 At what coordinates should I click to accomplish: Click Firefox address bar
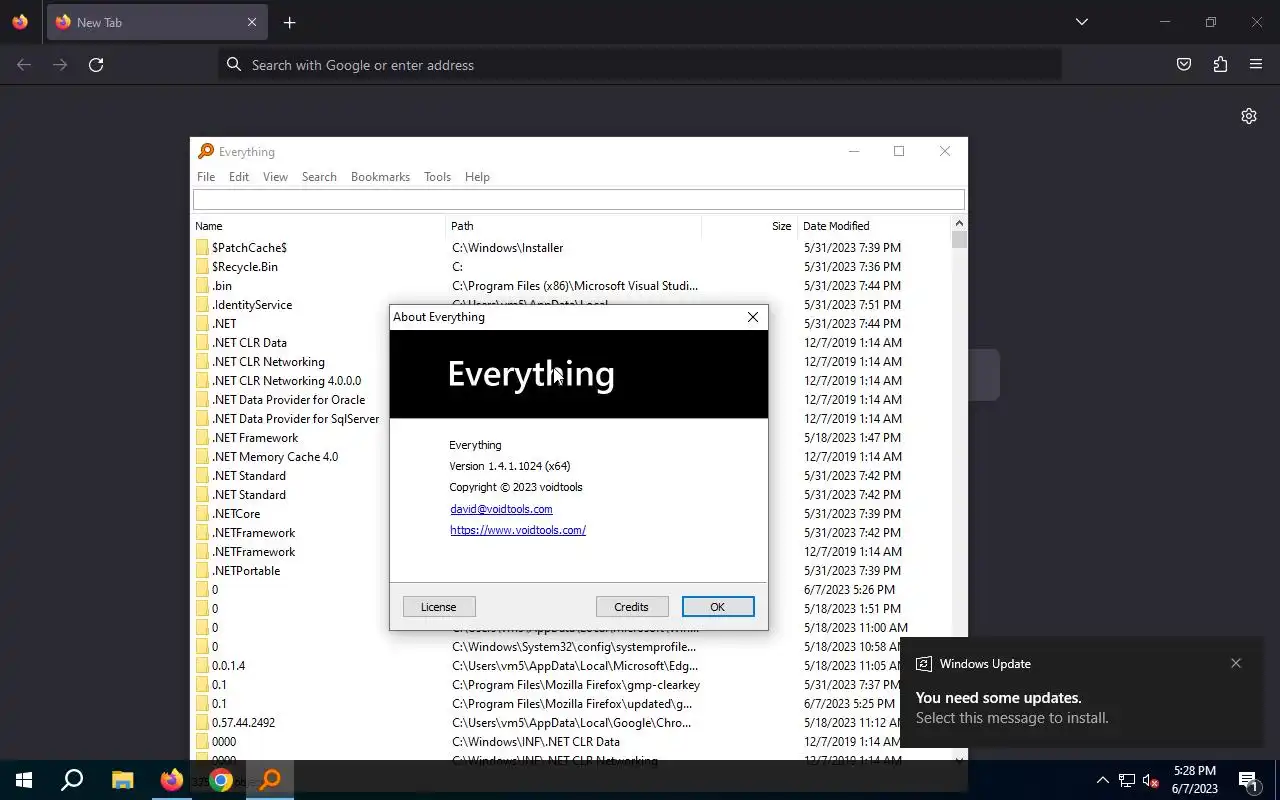(640, 65)
